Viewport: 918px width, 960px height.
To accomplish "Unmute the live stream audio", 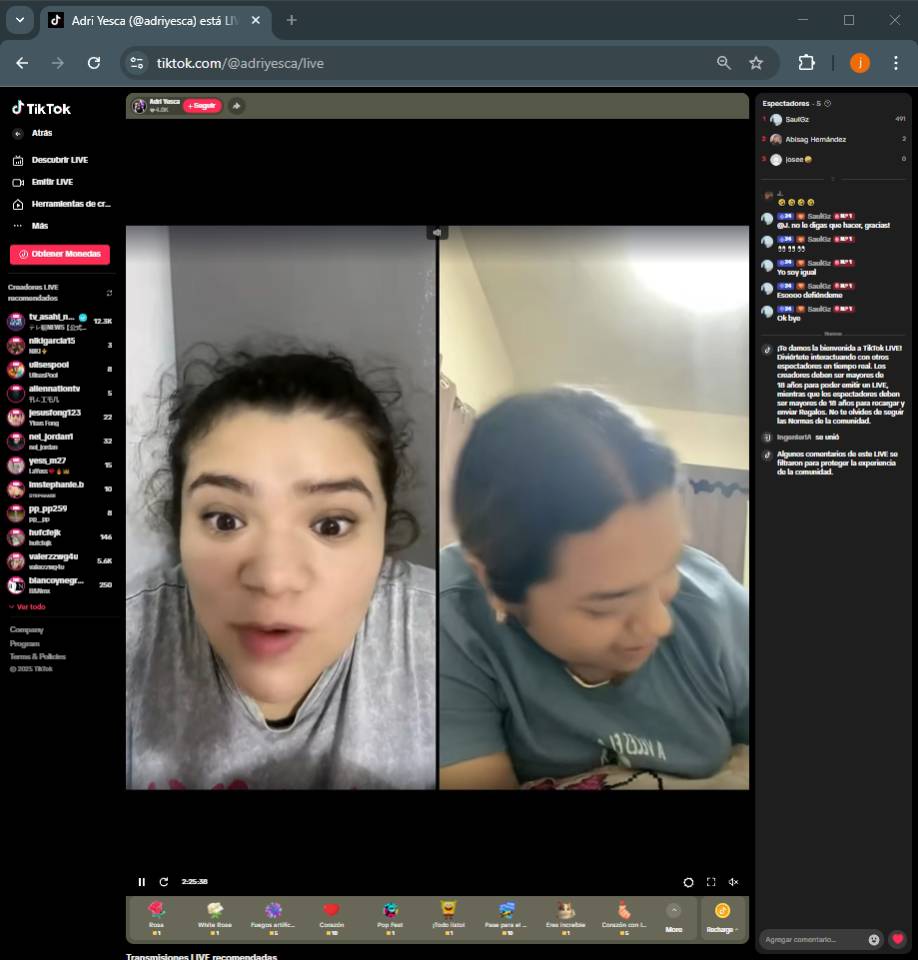I will click(x=733, y=882).
